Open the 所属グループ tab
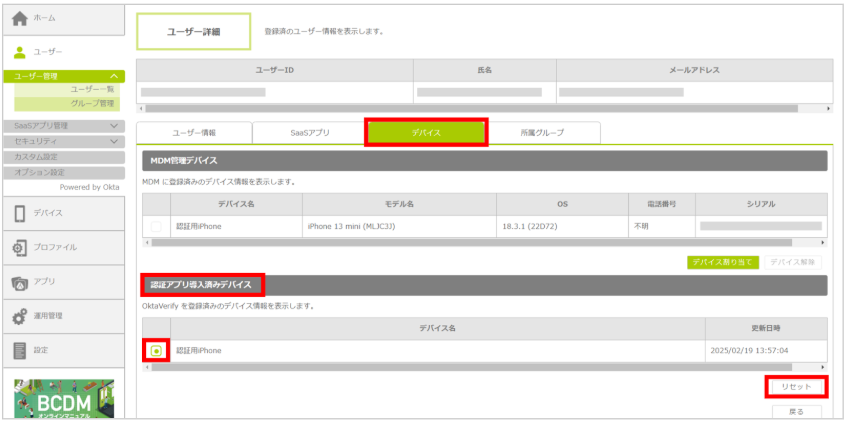This screenshot has width=844, height=421. (x=542, y=133)
